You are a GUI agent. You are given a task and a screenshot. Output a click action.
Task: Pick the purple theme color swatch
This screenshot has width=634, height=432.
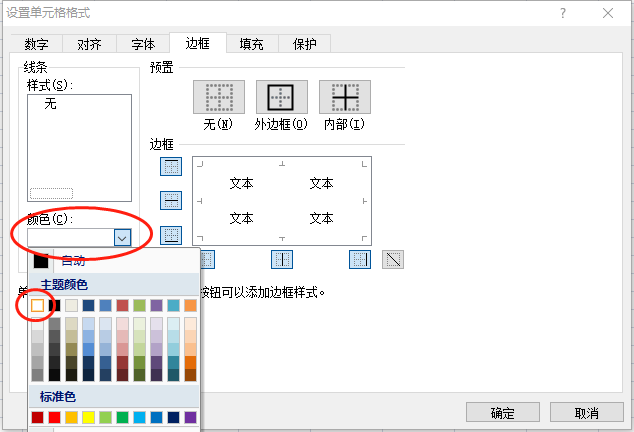[x=156, y=305]
